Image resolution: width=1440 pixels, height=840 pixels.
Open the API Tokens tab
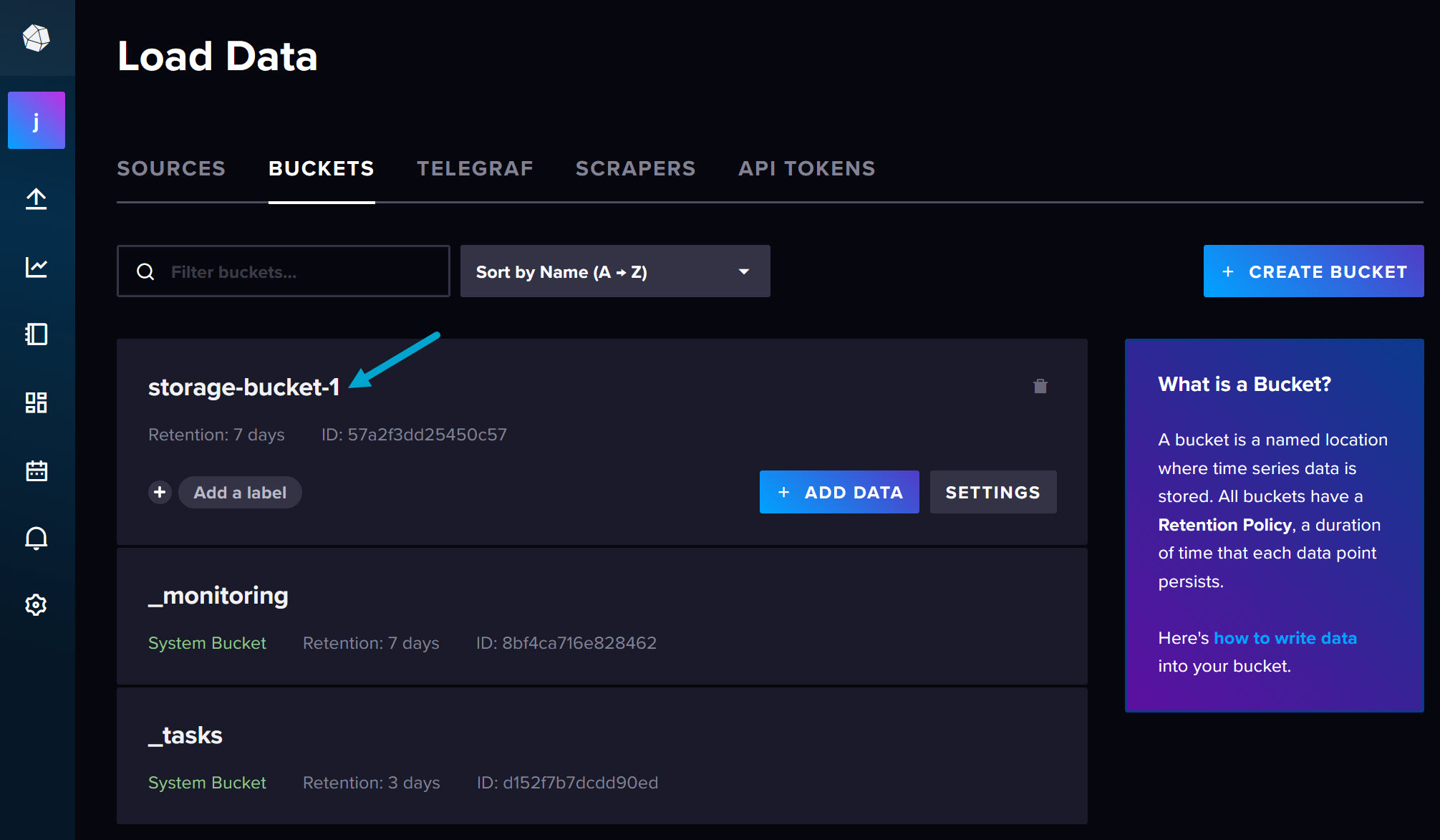click(807, 168)
